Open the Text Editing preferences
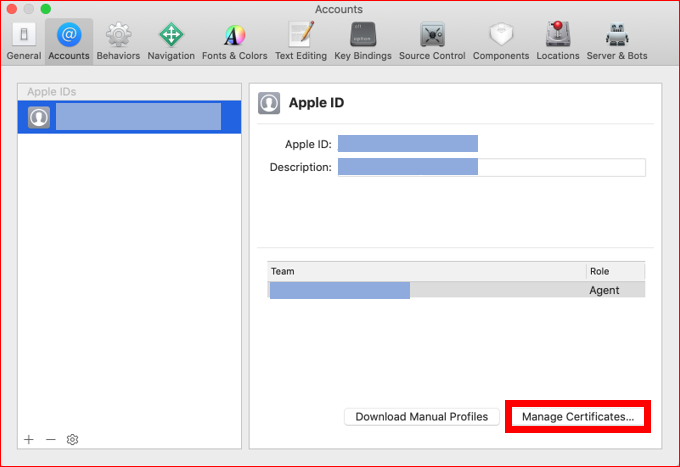This screenshot has height=467, width=680. pos(301,42)
